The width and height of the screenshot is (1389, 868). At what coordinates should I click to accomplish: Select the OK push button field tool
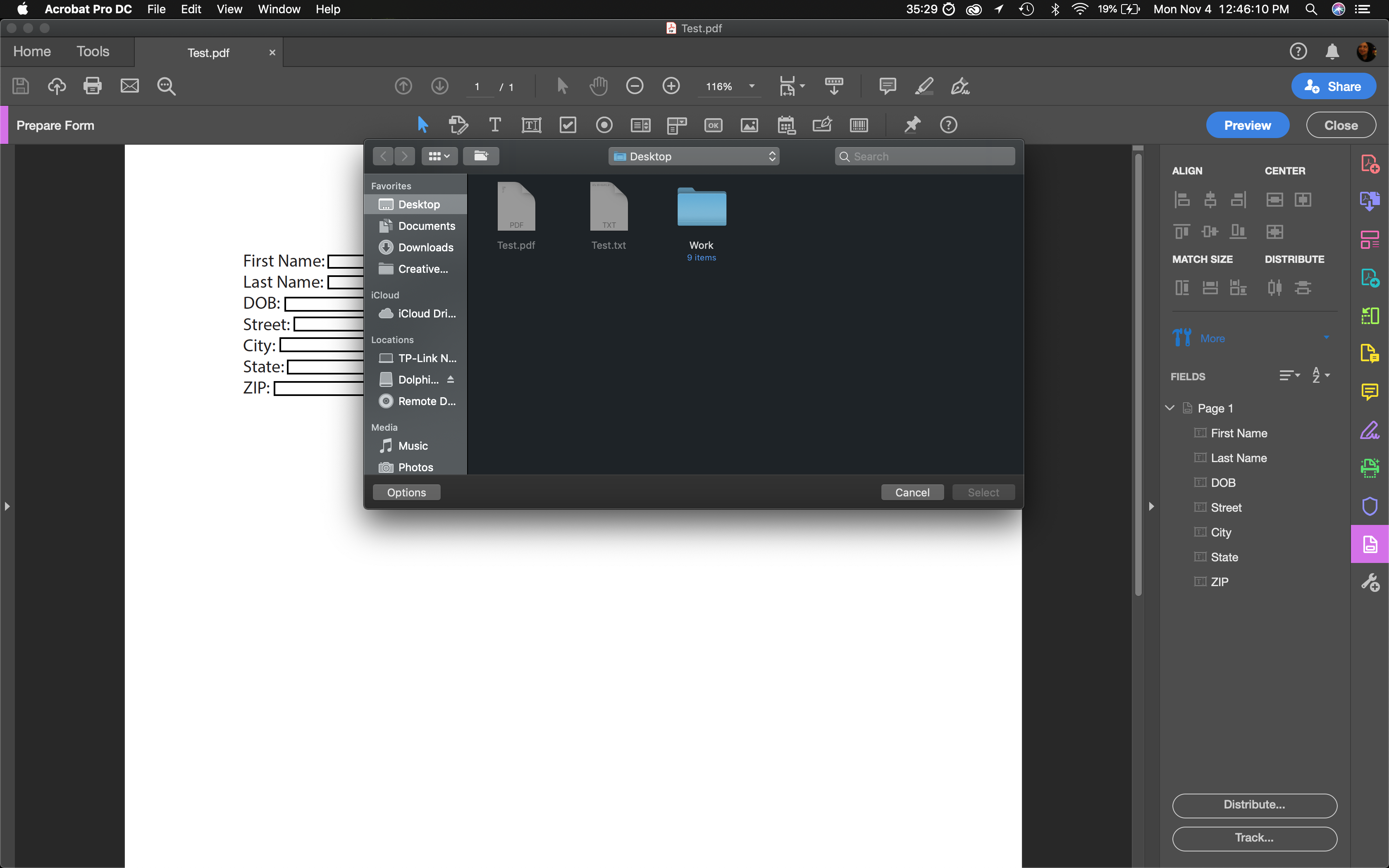[x=712, y=124]
